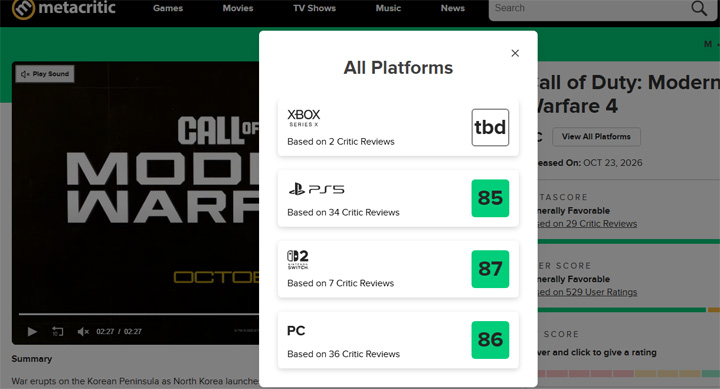Click the video progress bar
This screenshot has height=389, width=720.
tap(139, 314)
